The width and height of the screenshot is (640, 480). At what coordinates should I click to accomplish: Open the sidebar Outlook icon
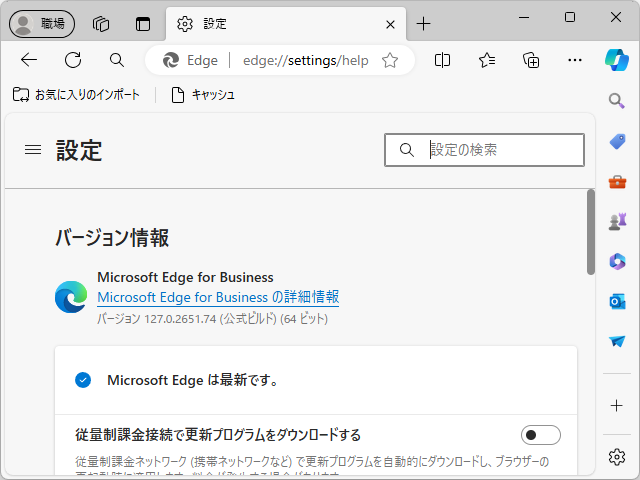[x=617, y=302]
